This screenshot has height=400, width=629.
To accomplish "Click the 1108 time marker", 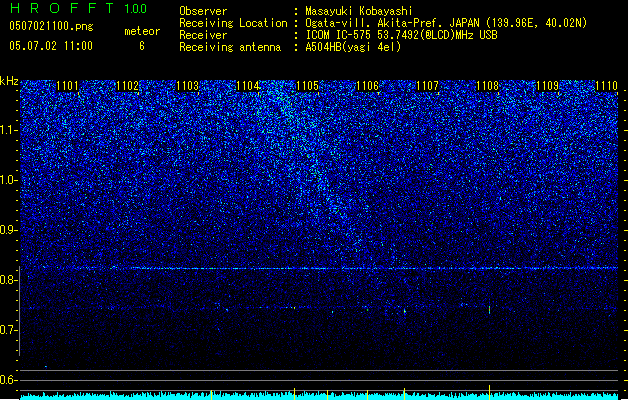I will (487, 86).
